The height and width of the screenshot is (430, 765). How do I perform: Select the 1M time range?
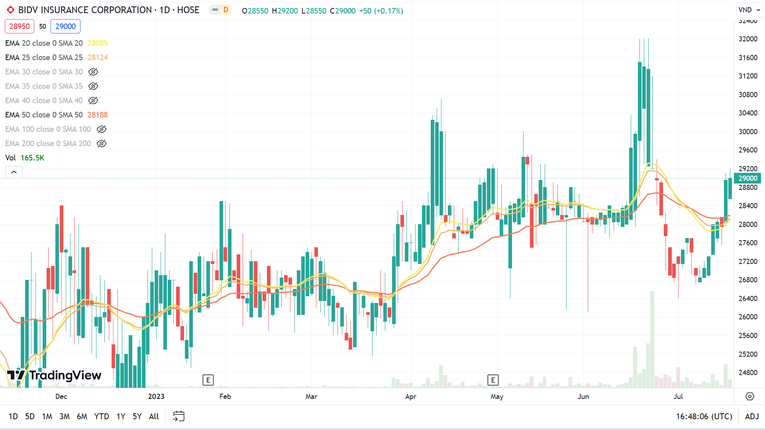pos(47,416)
